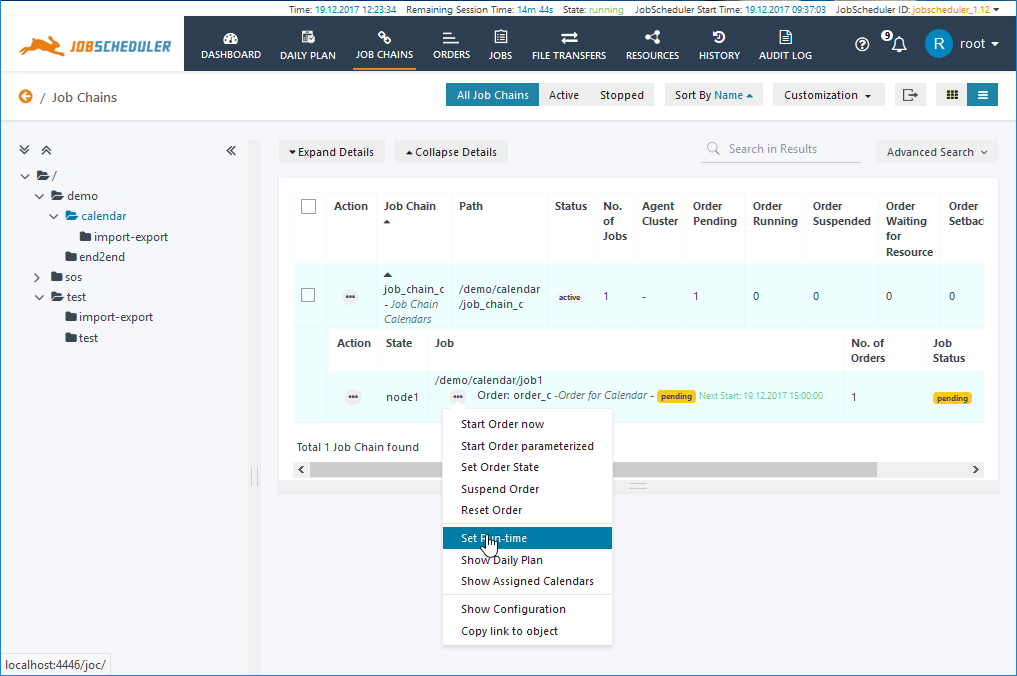
Task: Click the Expand Details button
Action: (x=332, y=152)
